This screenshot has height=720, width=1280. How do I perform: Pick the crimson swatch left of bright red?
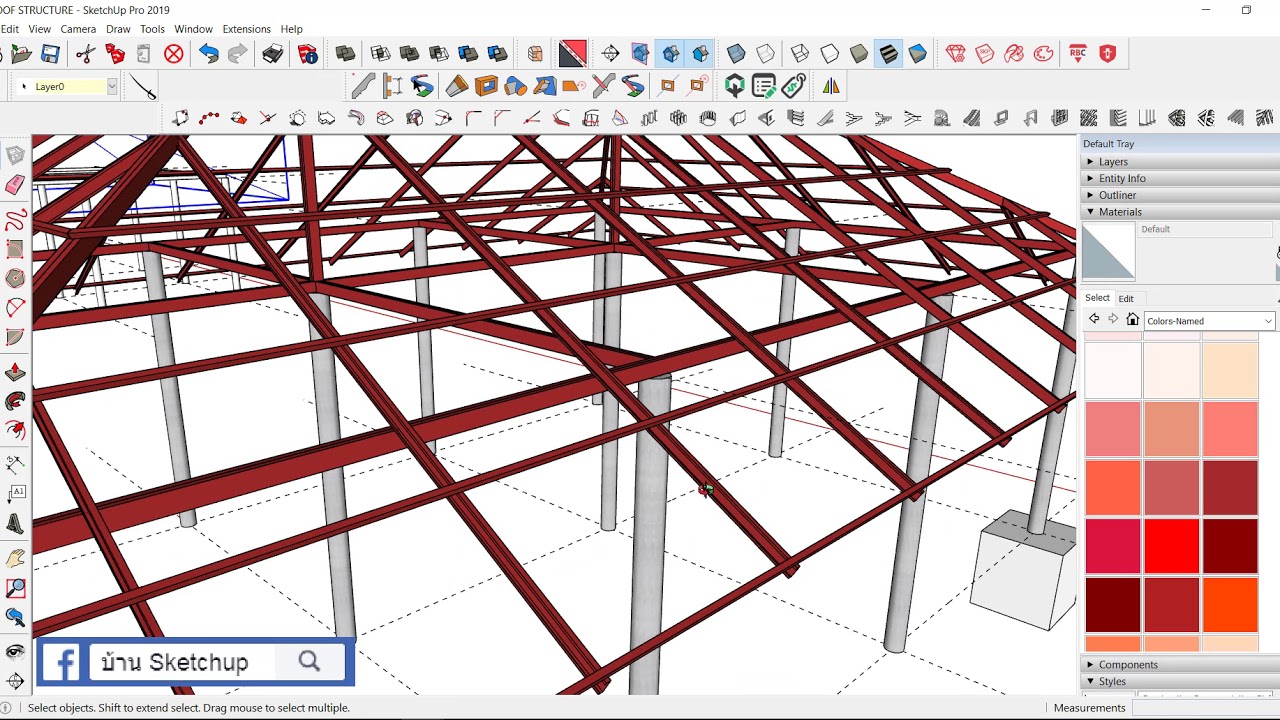pos(1113,546)
